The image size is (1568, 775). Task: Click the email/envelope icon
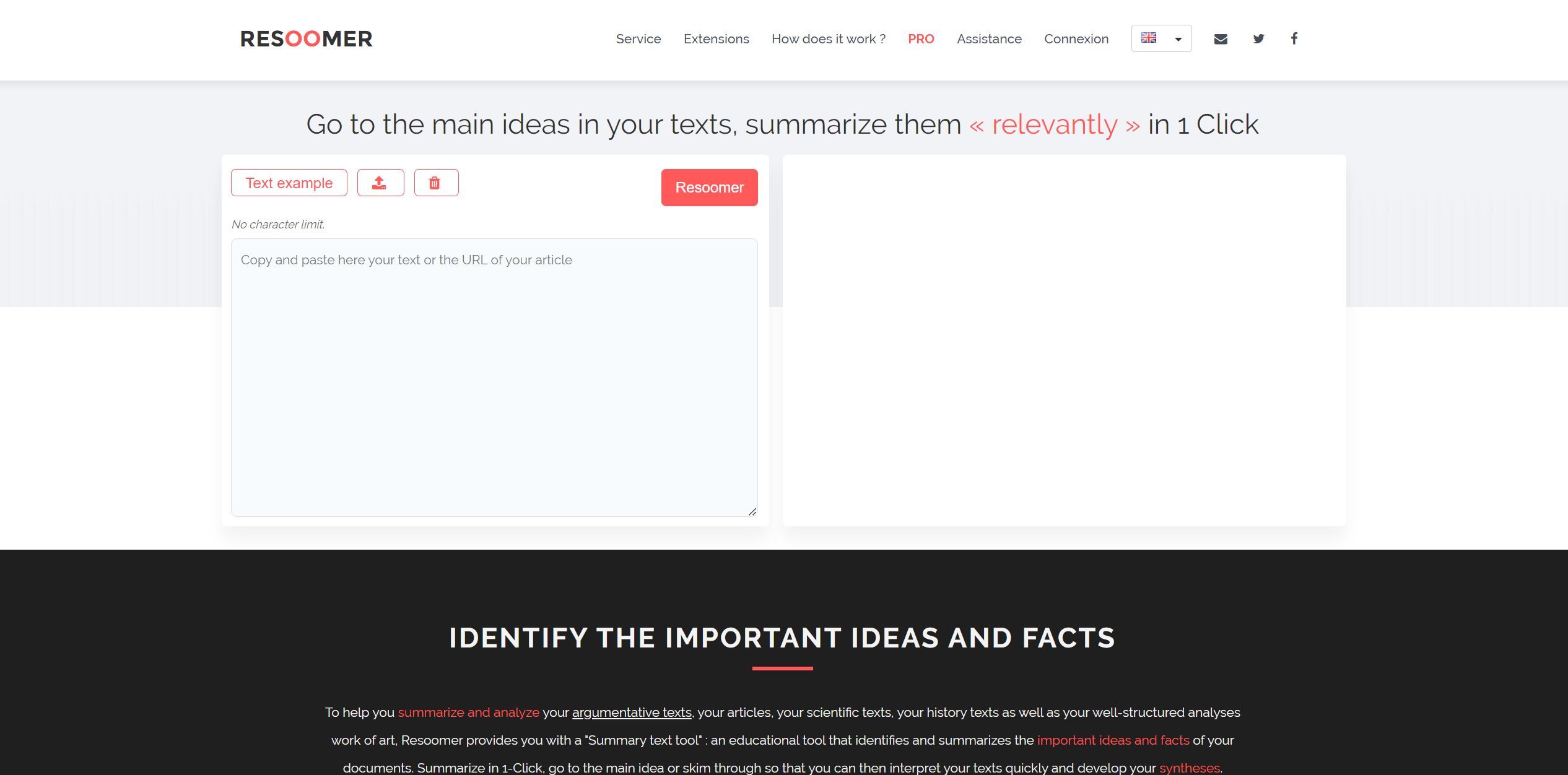tap(1221, 38)
